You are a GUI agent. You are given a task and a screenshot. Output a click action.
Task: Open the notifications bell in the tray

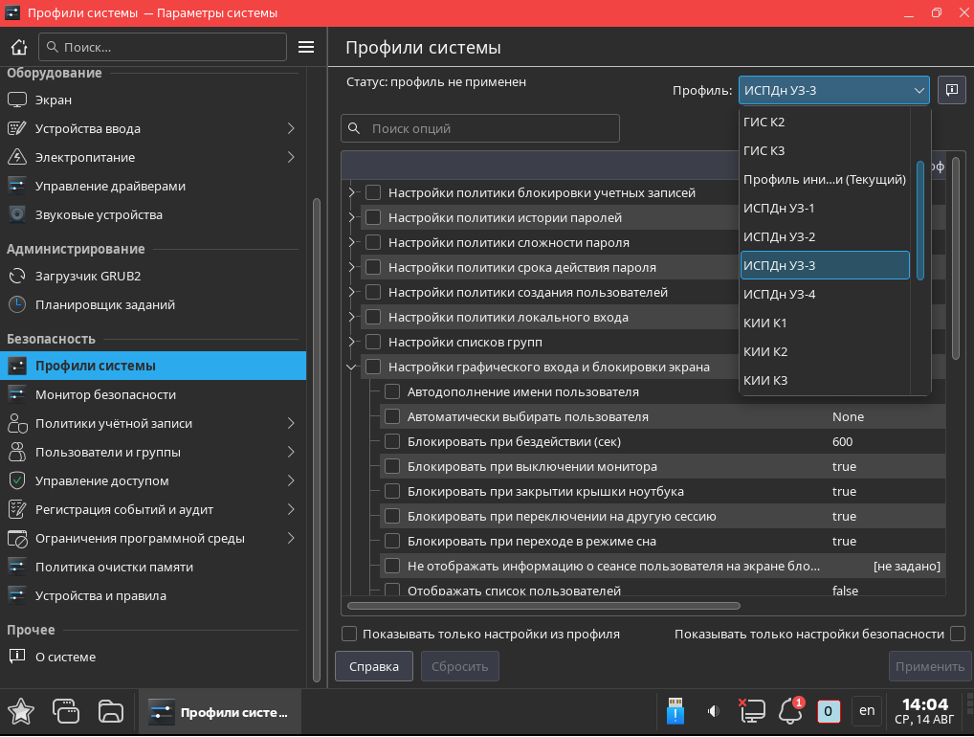(x=791, y=711)
